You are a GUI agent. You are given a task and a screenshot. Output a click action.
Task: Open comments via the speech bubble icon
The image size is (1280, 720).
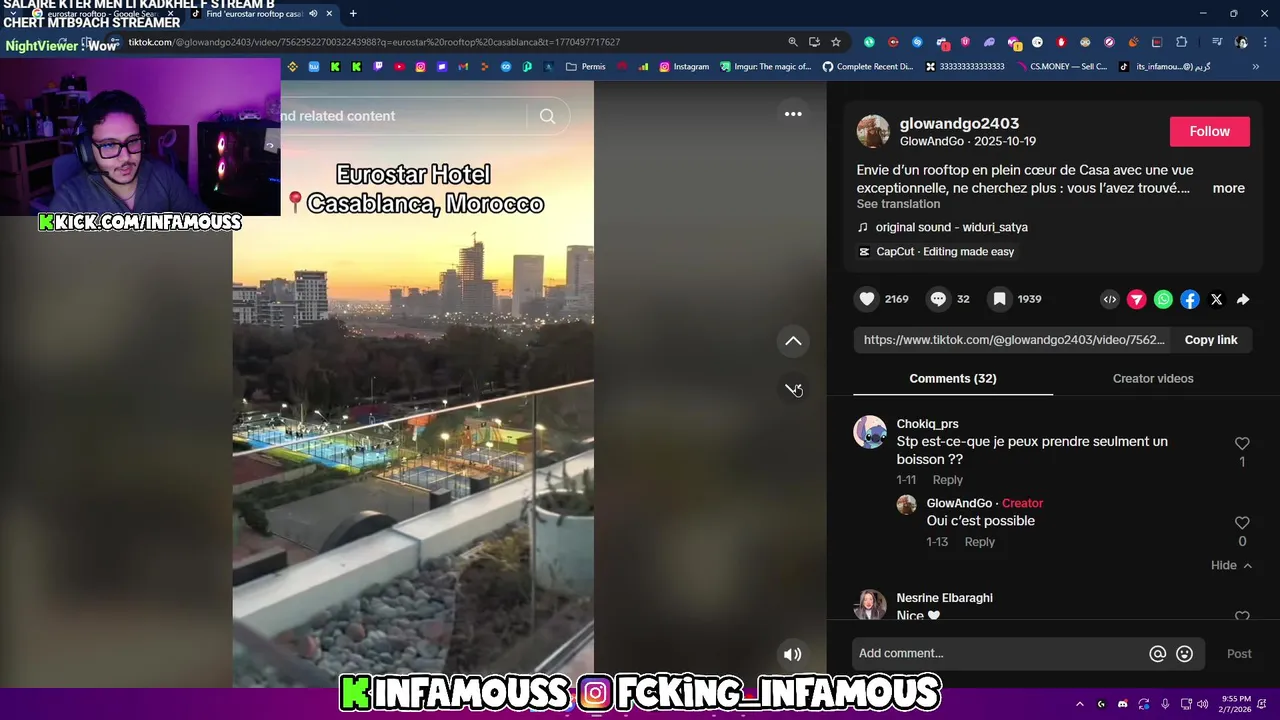point(938,299)
